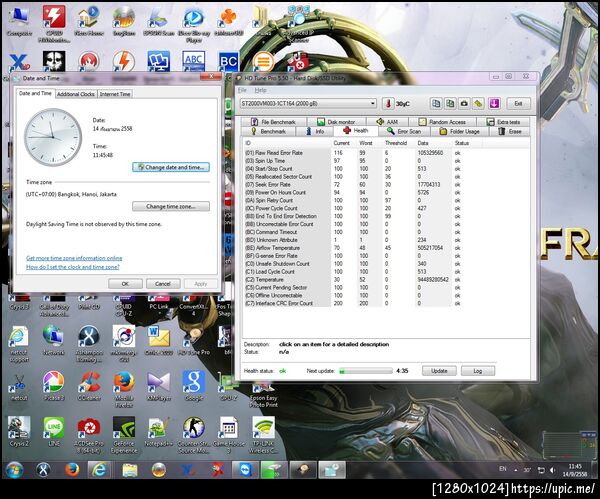This screenshot has height=499, width=600.
Task: Click the thermometer temperature icon in HD Tune
Action: pyautogui.click(x=388, y=104)
